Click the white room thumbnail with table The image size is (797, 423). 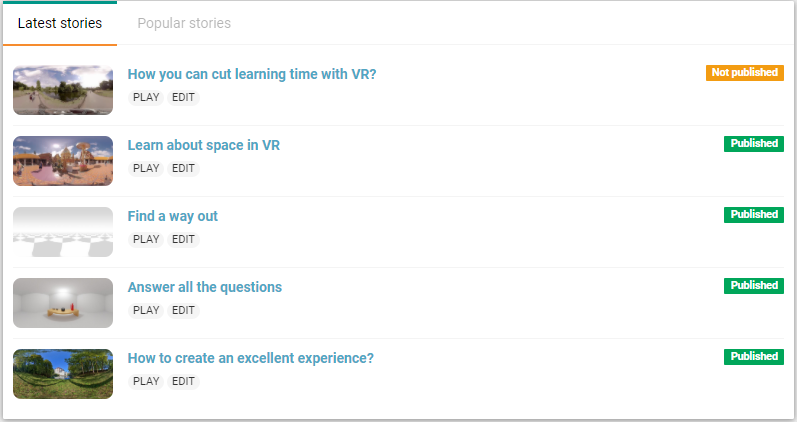pos(63,303)
